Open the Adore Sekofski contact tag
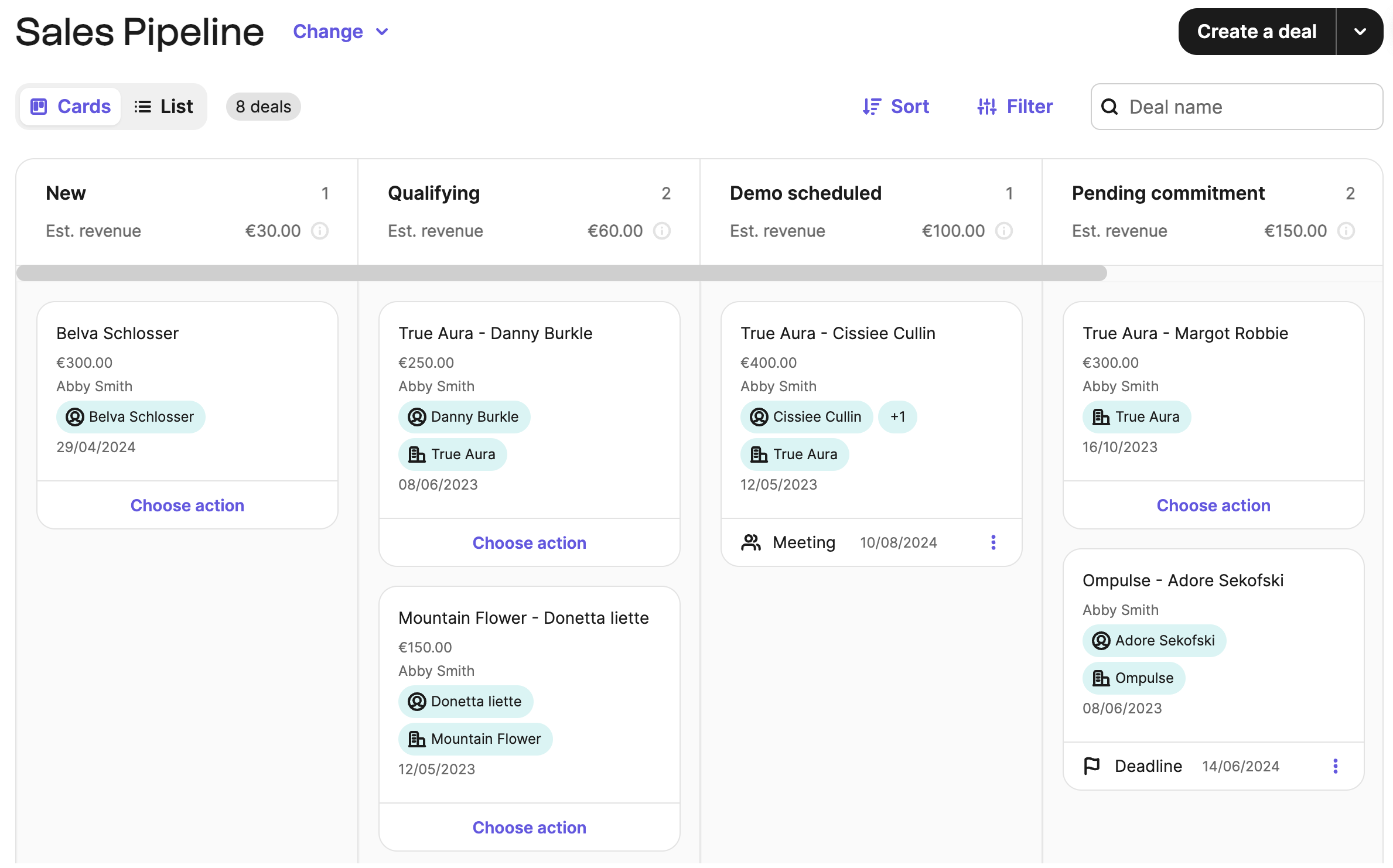 tap(1154, 641)
